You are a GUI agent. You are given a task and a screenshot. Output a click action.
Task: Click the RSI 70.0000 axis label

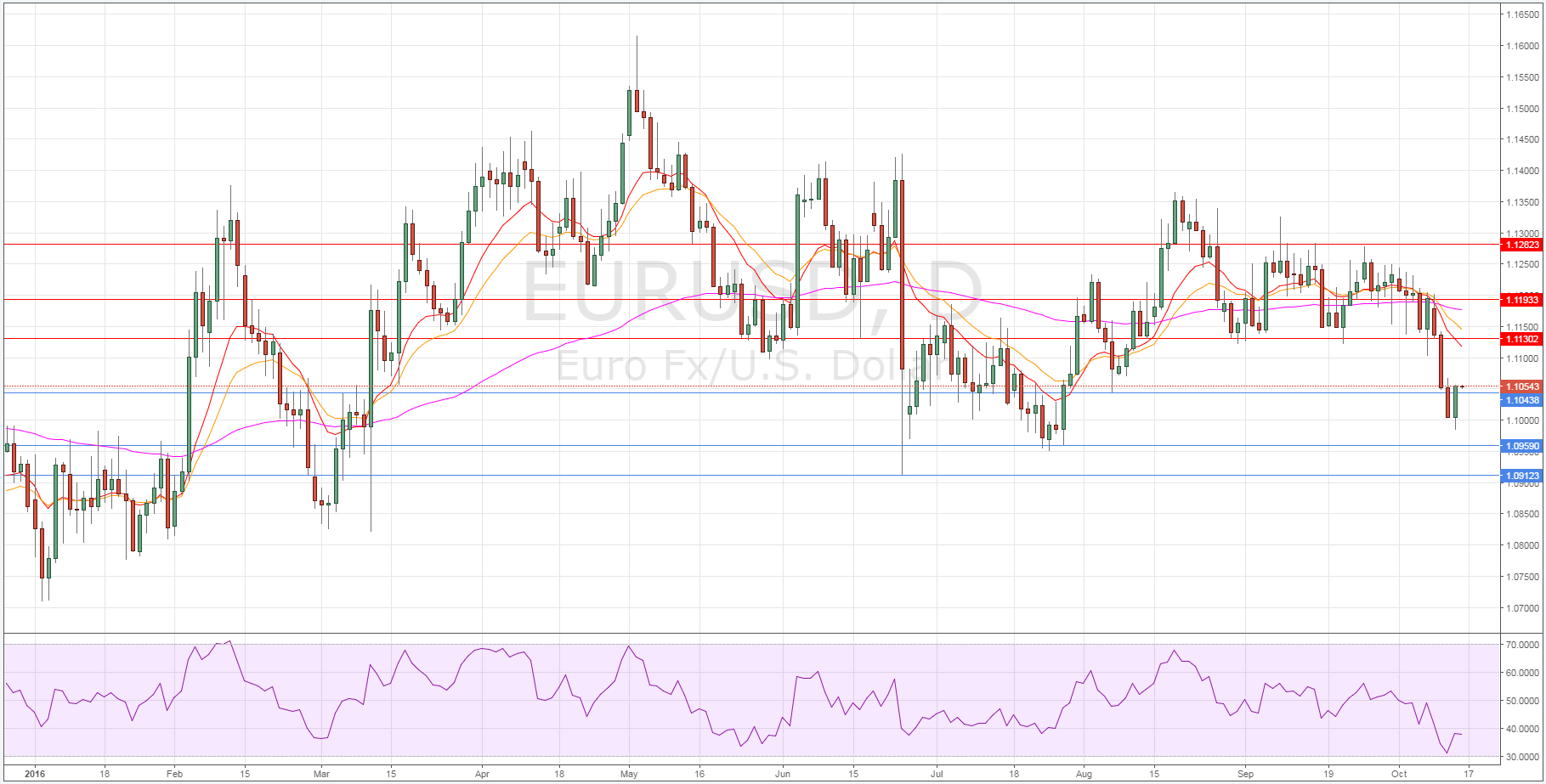pos(1522,645)
